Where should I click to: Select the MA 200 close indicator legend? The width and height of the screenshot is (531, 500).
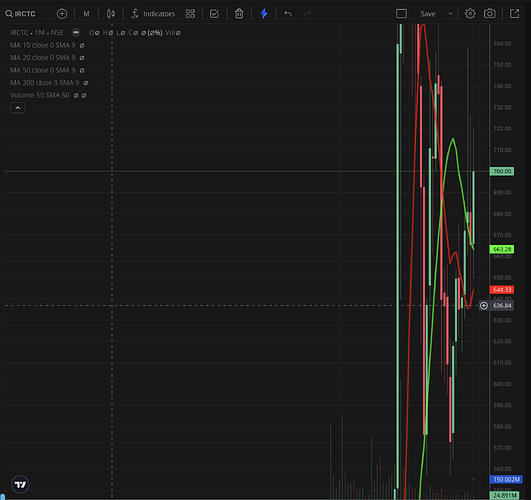tap(45, 83)
